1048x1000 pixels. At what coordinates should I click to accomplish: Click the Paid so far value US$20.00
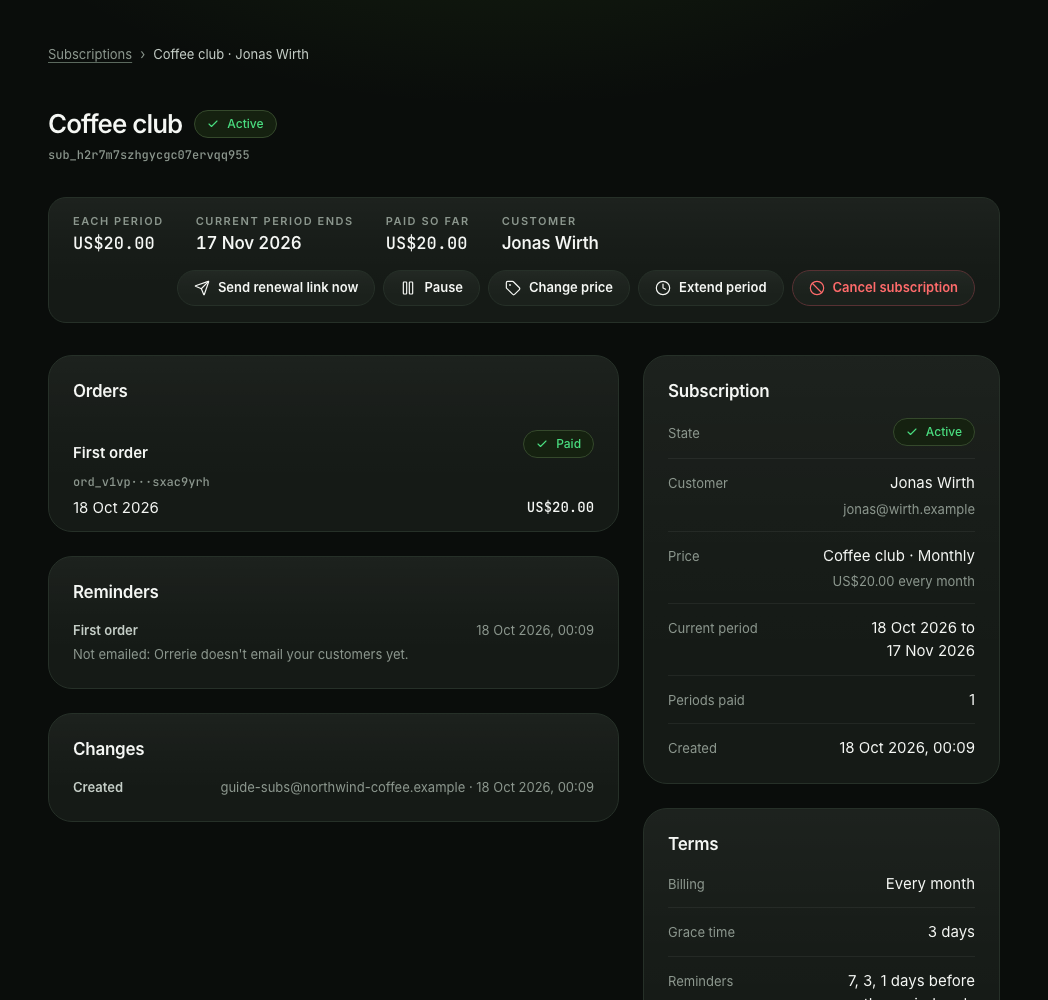(x=426, y=243)
